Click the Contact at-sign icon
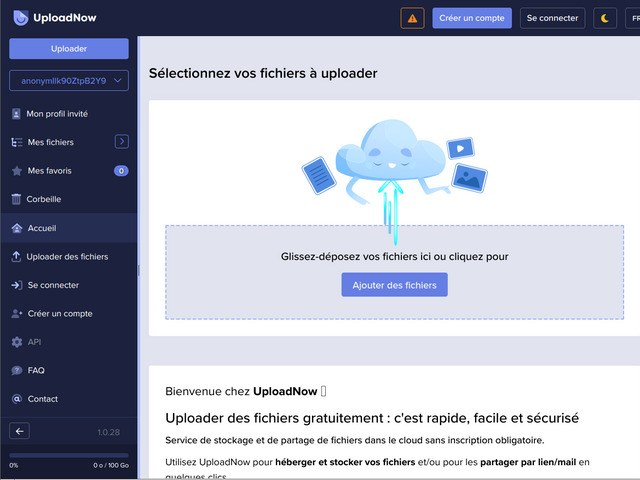The width and height of the screenshot is (640, 480). point(17,399)
